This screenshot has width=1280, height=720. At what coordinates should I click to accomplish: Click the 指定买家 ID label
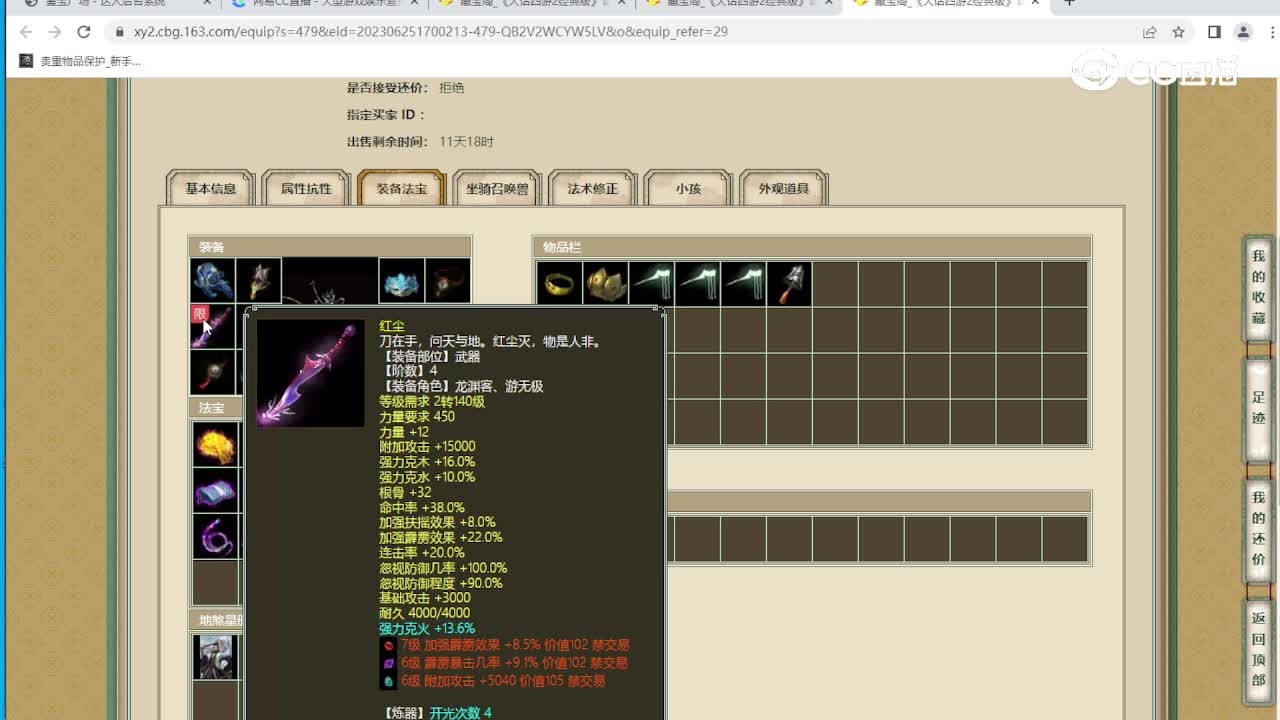click(386, 115)
